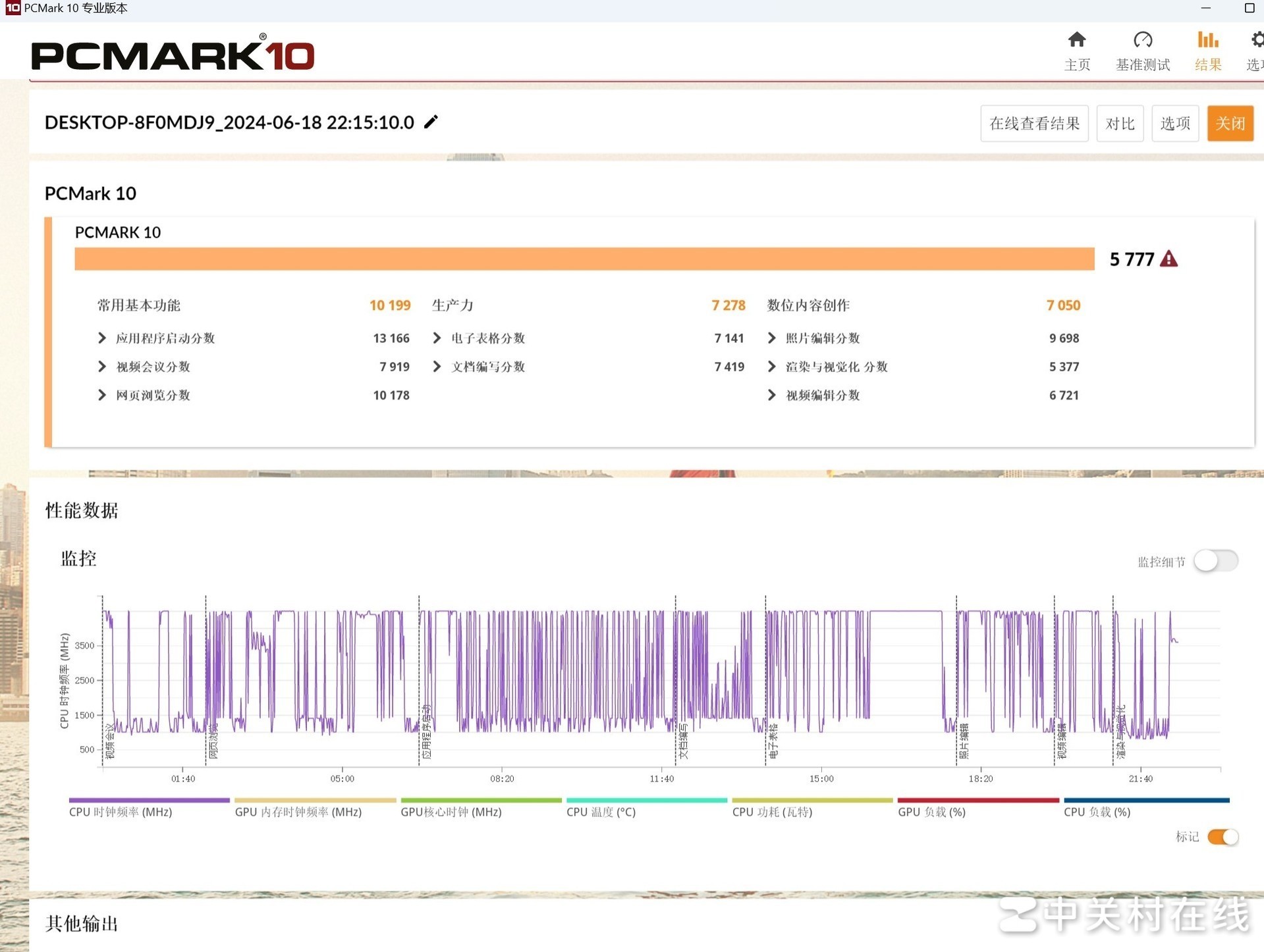The width and height of the screenshot is (1264, 952).
Task: Click the PCMARK 10 logo
Action: tap(173, 53)
